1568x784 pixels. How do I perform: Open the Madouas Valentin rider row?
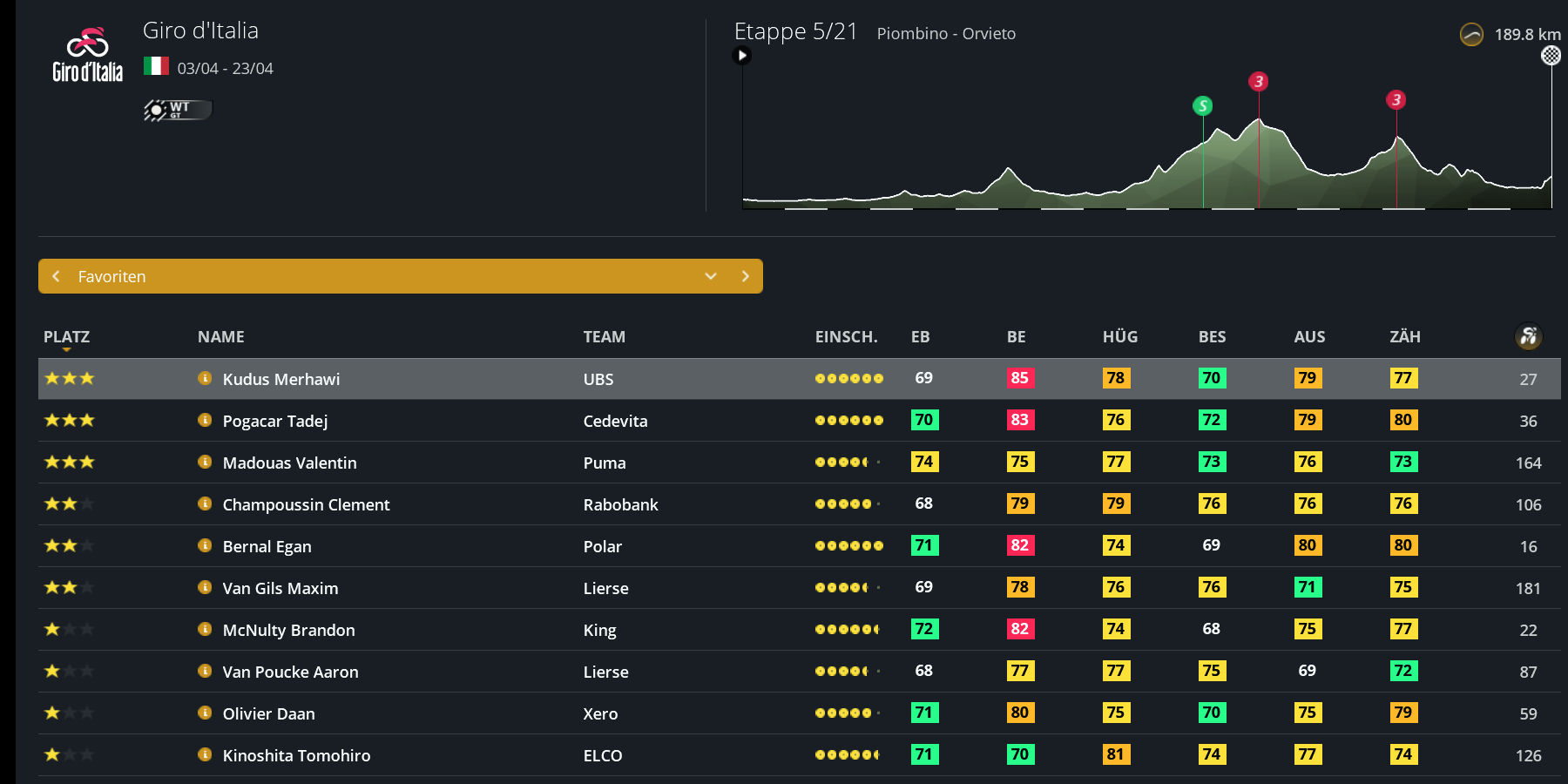click(289, 463)
